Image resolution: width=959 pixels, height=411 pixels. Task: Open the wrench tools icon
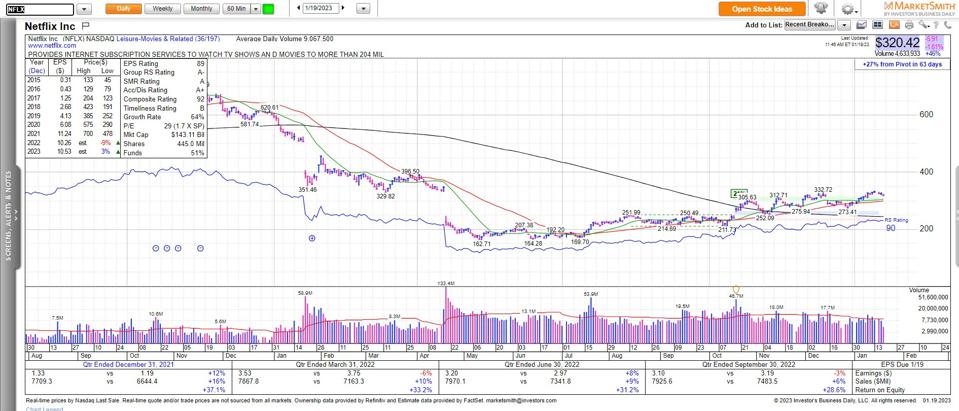(x=924, y=25)
